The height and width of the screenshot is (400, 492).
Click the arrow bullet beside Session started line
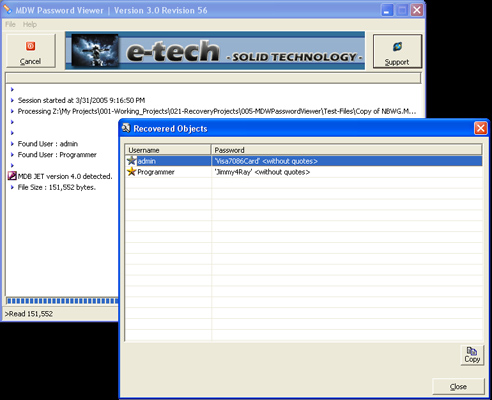coord(12,100)
